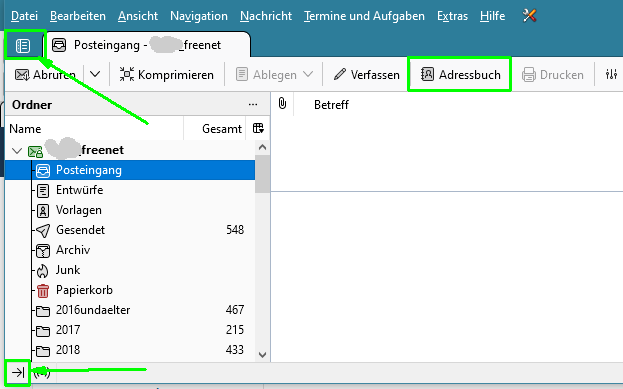Click the Ablegen toolbar button
The width and height of the screenshot is (623, 389).
(x=266, y=74)
